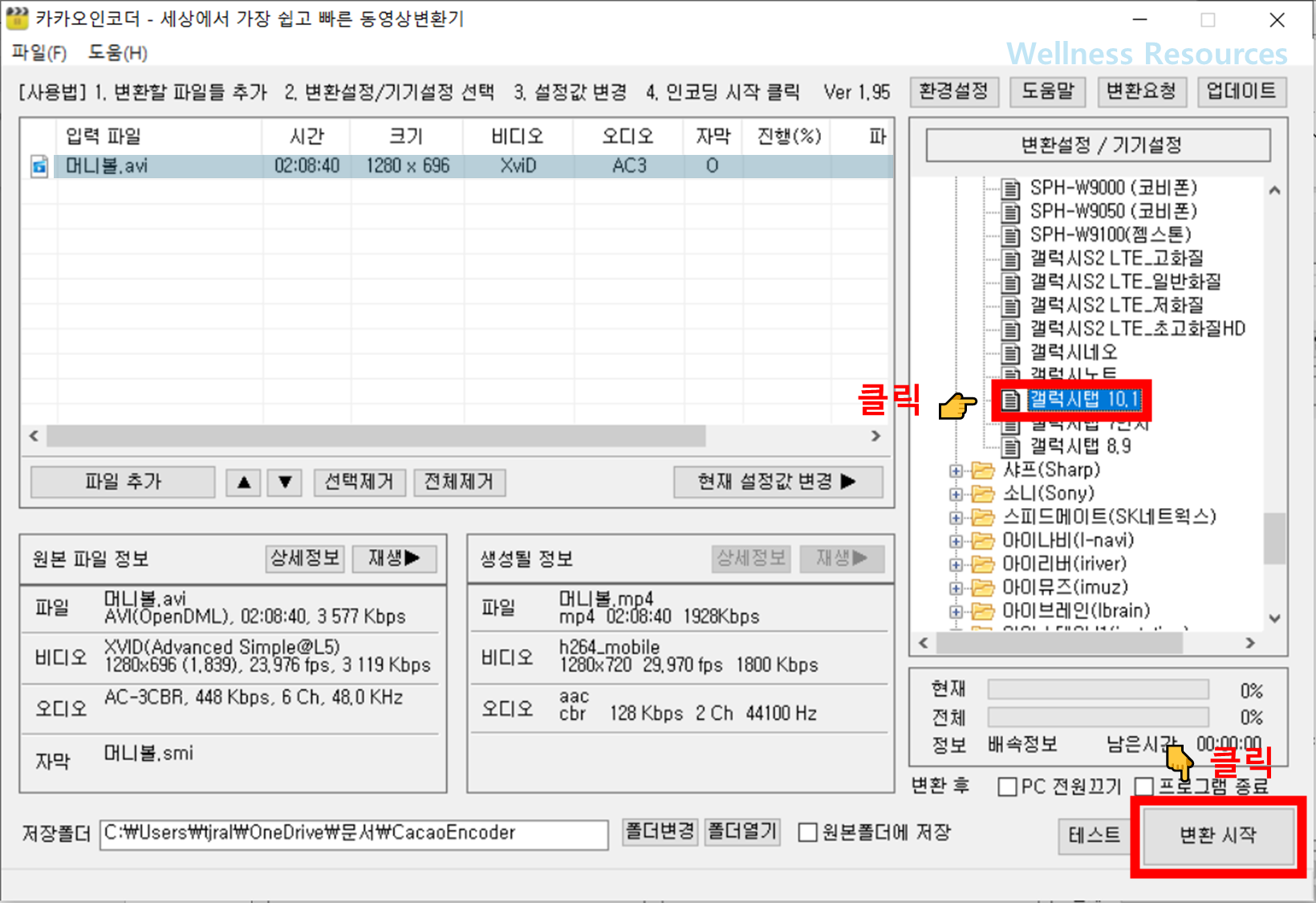Viewport: 1316px width, 903px height.
Task: Click 파일 추가 to add files
Action: [x=123, y=482]
